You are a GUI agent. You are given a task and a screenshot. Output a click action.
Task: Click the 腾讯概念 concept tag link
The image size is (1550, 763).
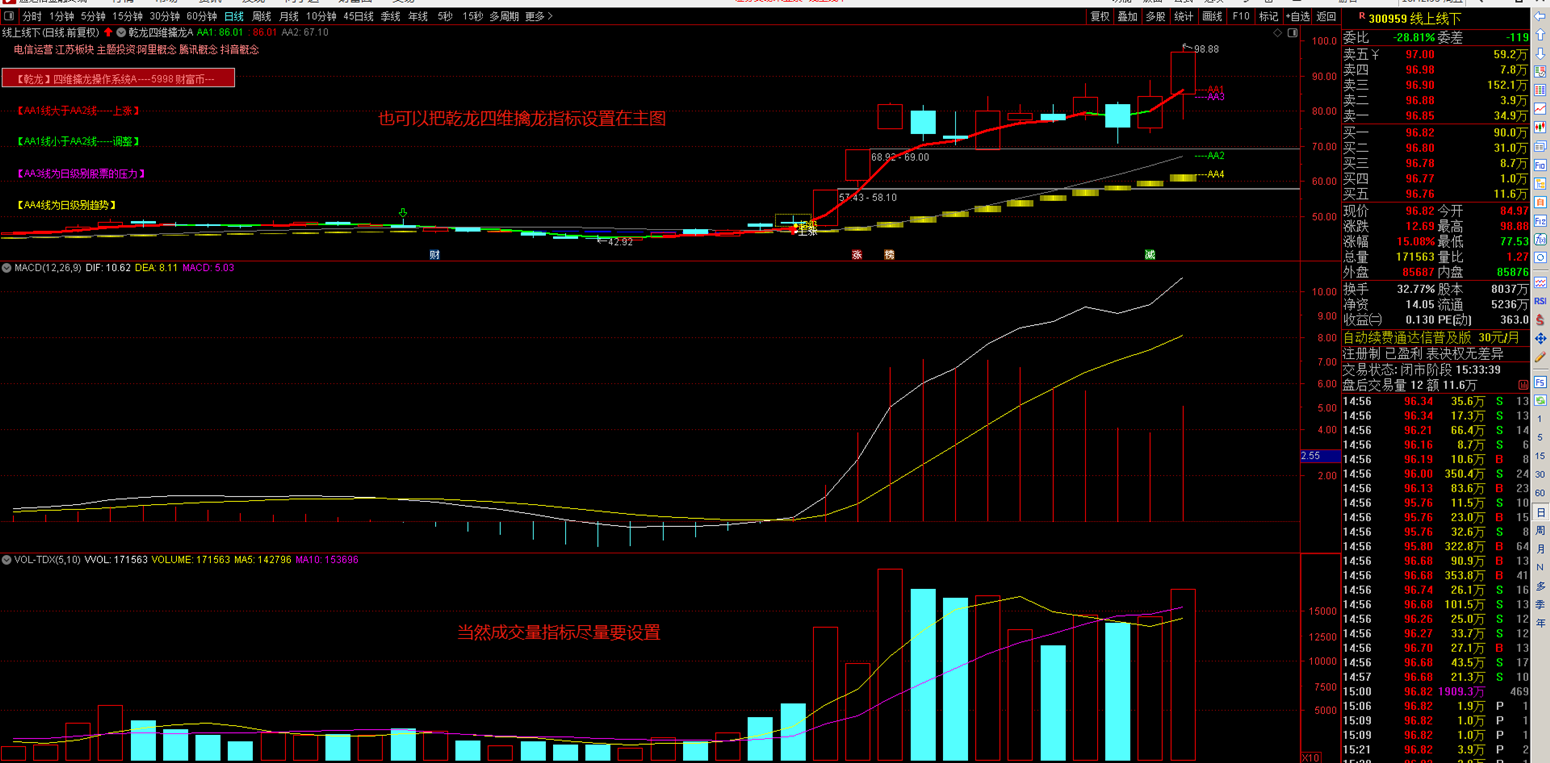tap(197, 49)
